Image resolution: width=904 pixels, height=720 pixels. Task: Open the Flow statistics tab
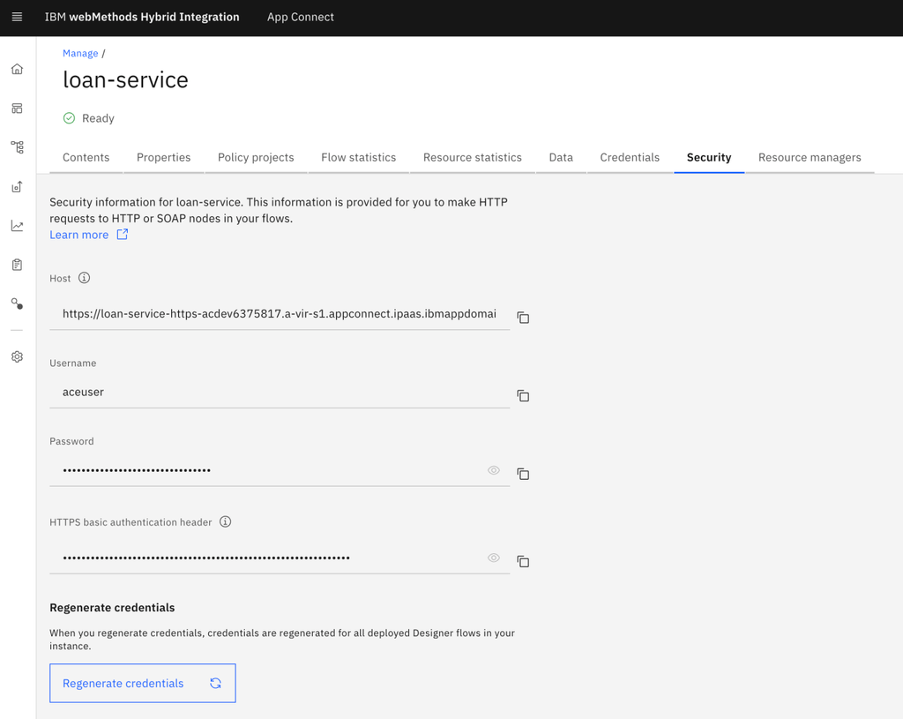(358, 157)
